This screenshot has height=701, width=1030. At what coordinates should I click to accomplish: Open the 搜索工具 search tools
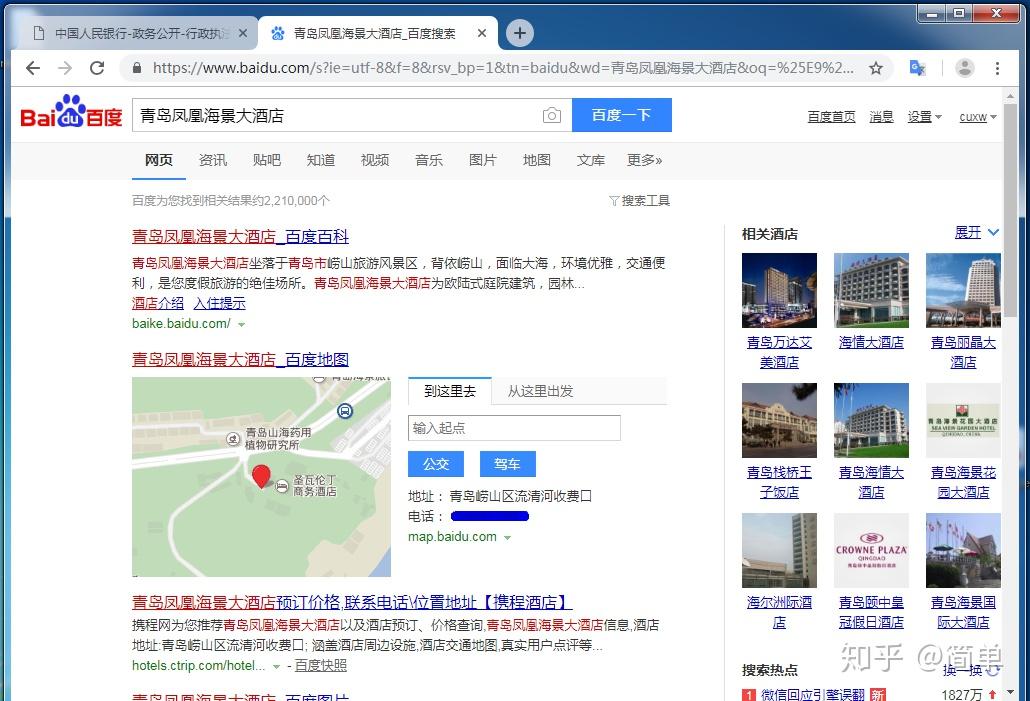click(x=639, y=201)
